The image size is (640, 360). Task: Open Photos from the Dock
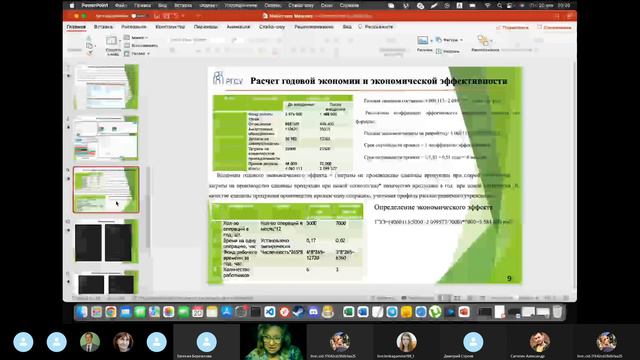click(x=169, y=312)
